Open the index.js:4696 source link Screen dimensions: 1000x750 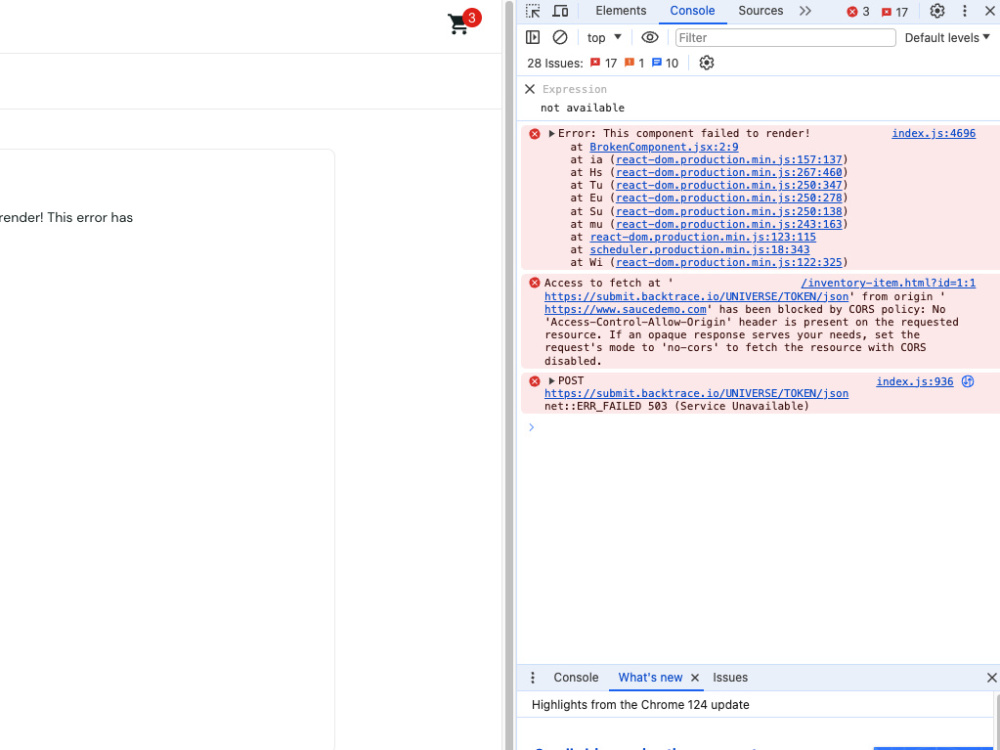coord(933,133)
